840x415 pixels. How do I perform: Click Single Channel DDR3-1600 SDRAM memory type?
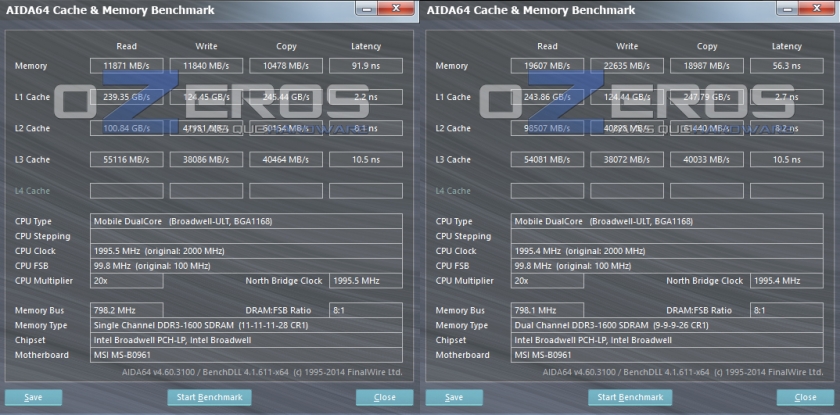coord(246,325)
